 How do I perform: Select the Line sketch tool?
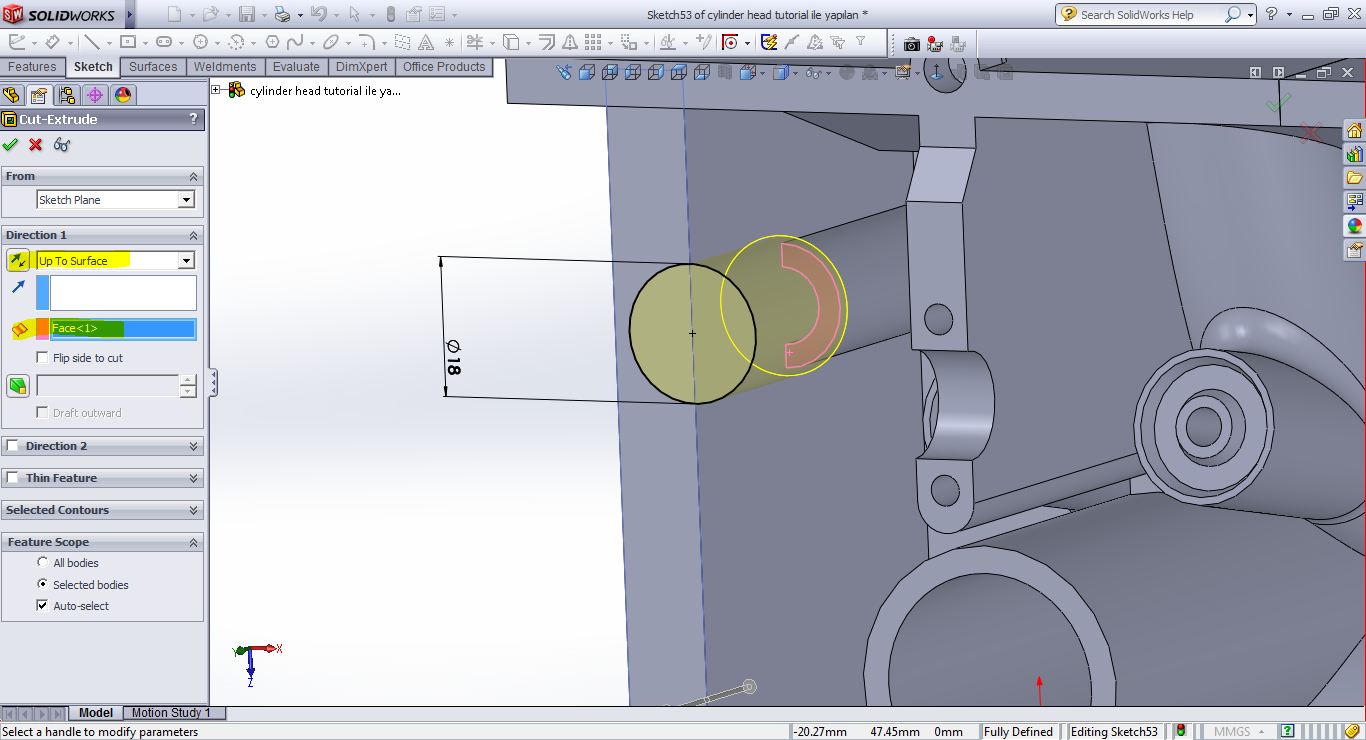91,42
